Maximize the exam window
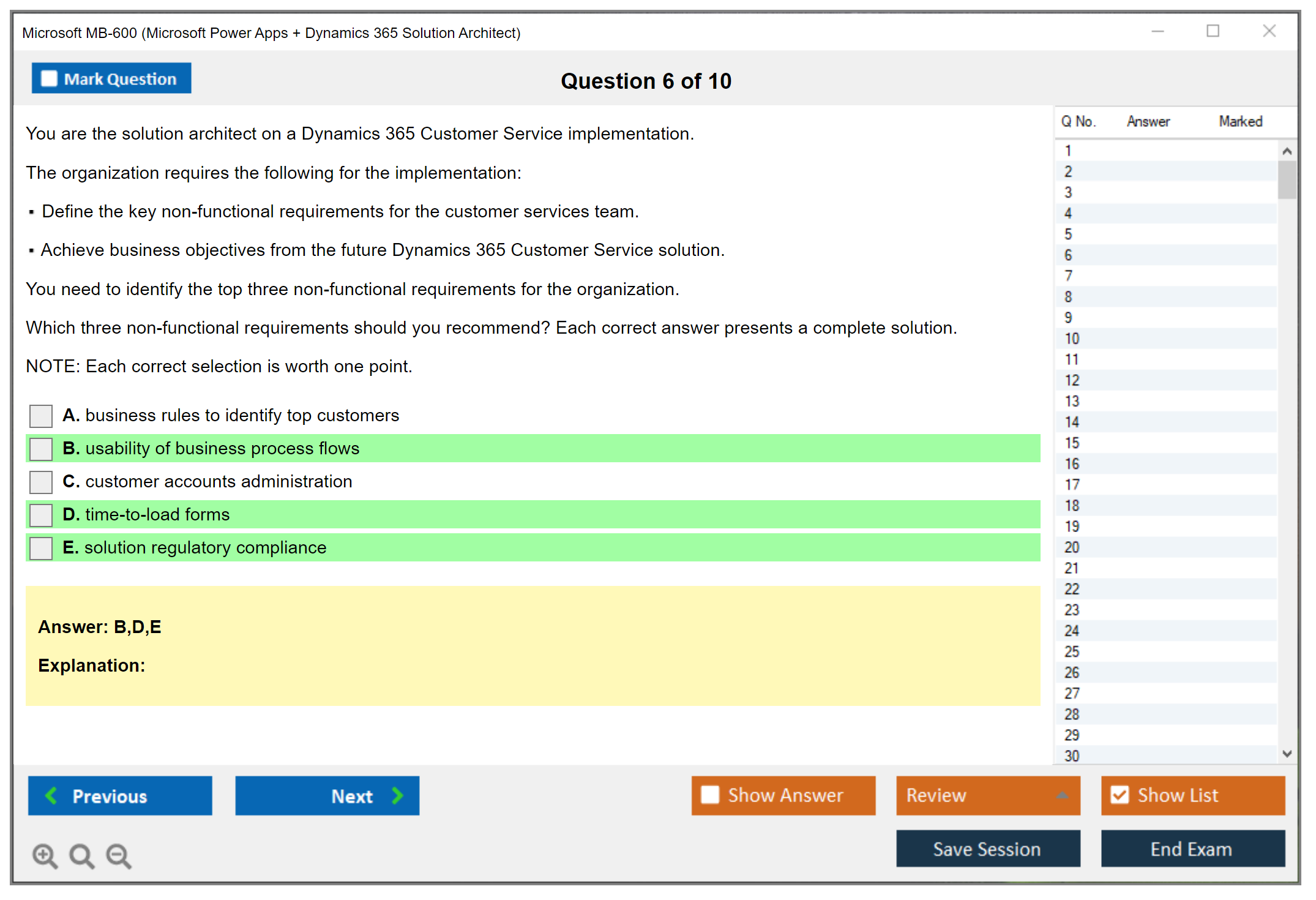The width and height of the screenshot is (1316, 900). click(x=1213, y=31)
